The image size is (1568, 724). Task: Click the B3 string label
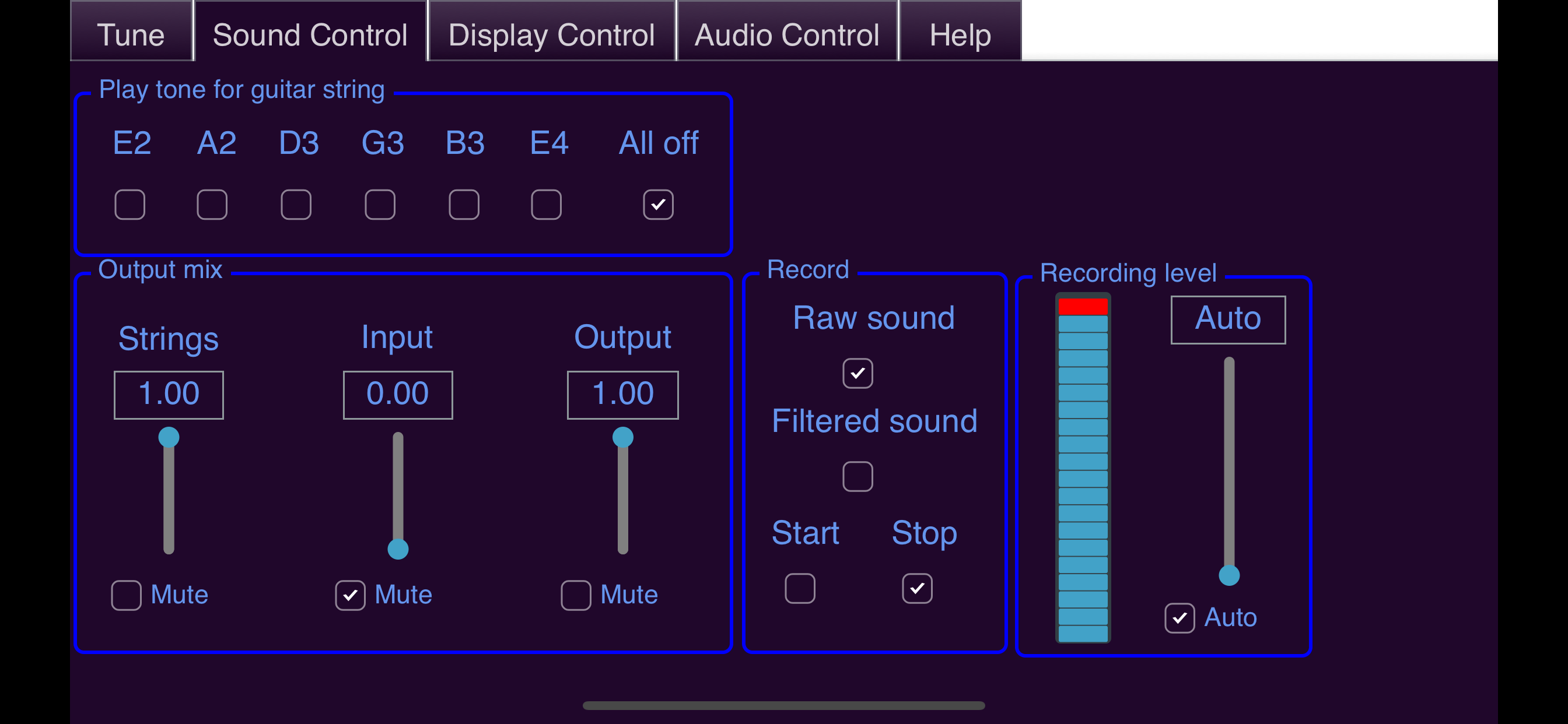[464, 143]
